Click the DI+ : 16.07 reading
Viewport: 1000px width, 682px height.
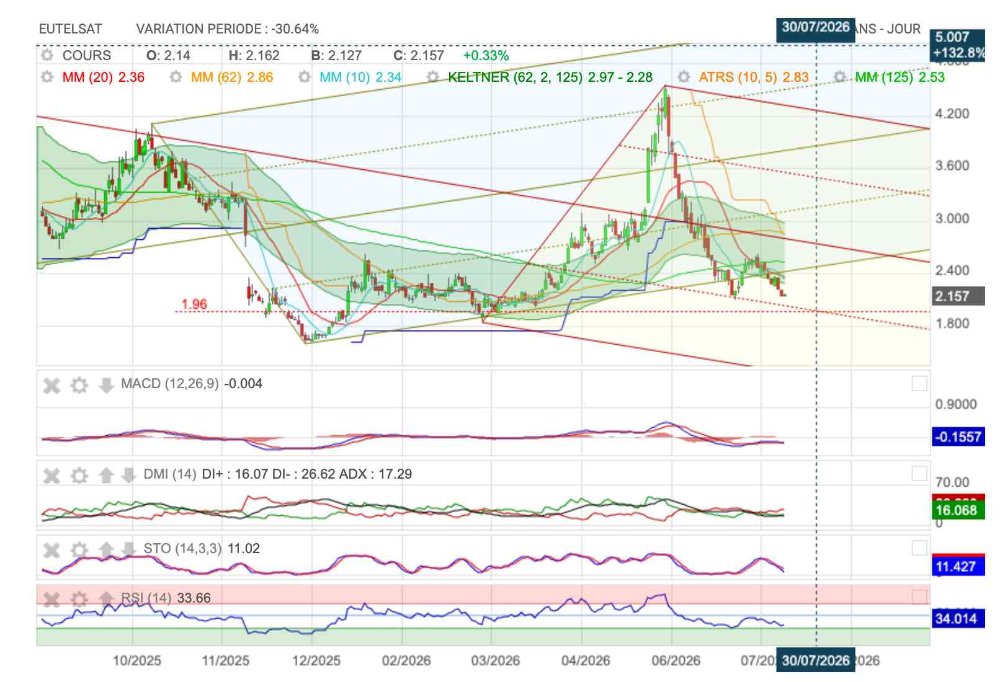tap(235, 474)
